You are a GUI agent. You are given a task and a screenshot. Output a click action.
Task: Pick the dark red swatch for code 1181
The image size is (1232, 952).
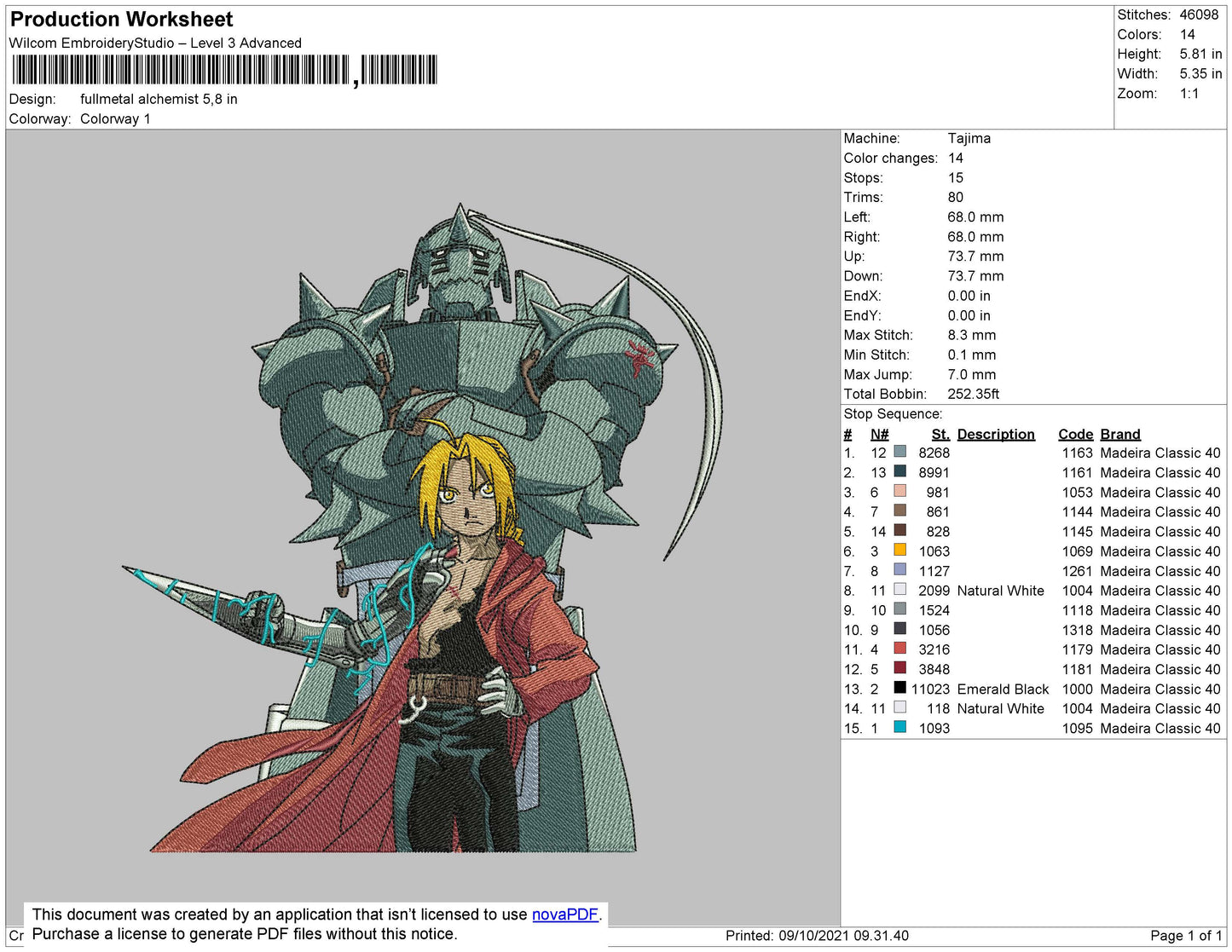coord(899,668)
